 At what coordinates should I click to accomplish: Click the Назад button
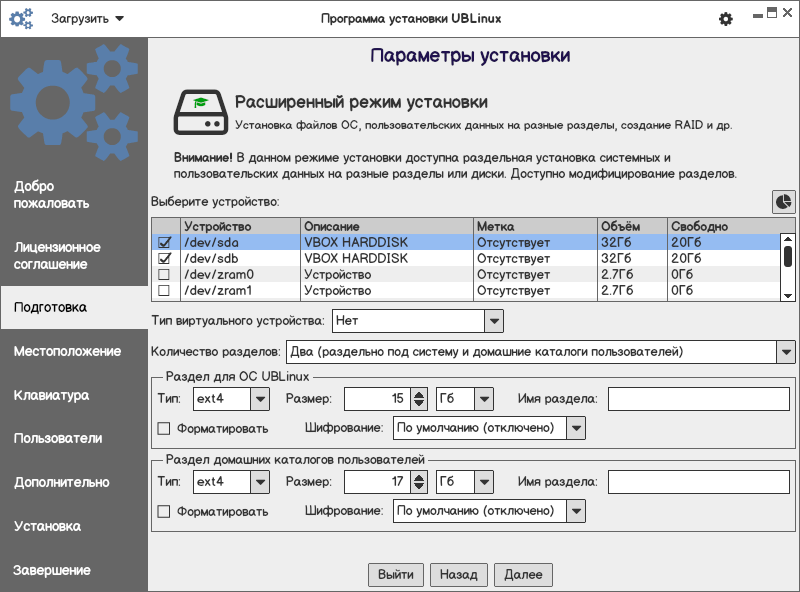click(459, 574)
